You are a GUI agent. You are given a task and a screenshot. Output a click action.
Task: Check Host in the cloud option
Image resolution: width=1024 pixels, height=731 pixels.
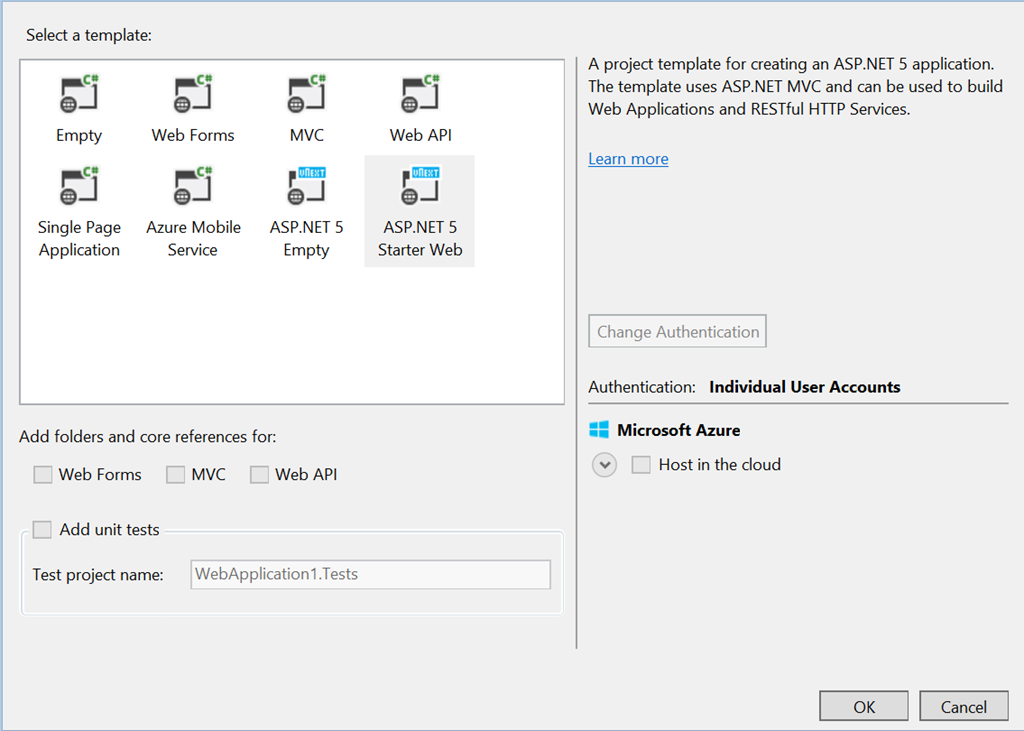[641, 464]
